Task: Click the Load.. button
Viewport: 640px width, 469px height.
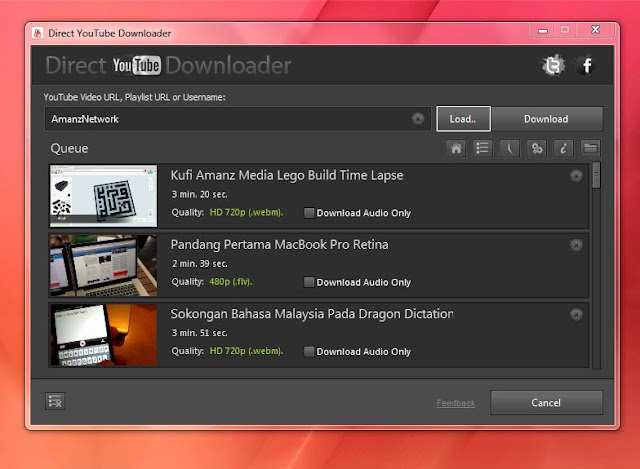Action: [463, 119]
